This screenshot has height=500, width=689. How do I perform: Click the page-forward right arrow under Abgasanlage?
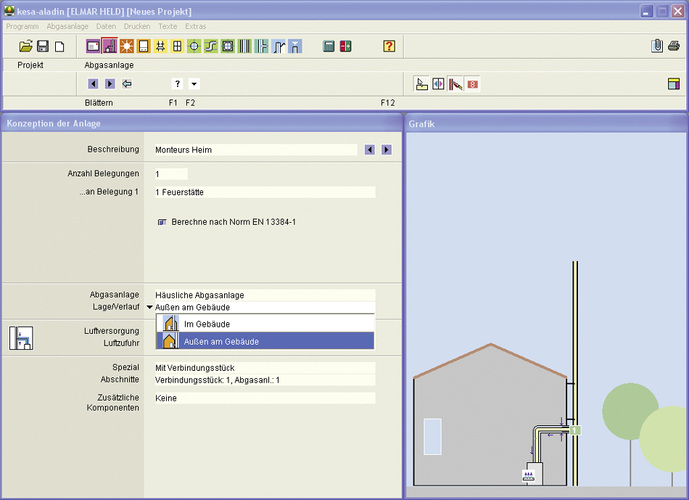pyautogui.click(x=110, y=84)
